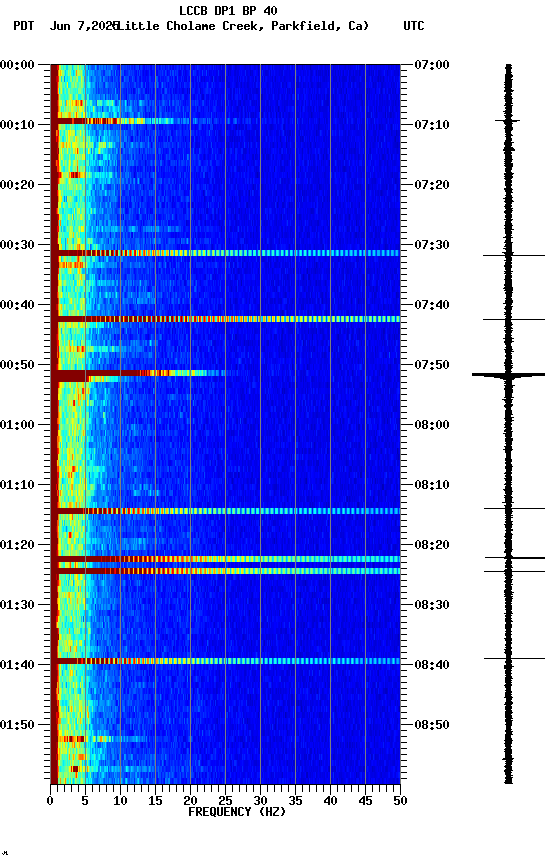The height and width of the screenshot is (864, 552).
Task: Click the left time label "00:40"
Action: 17,305
